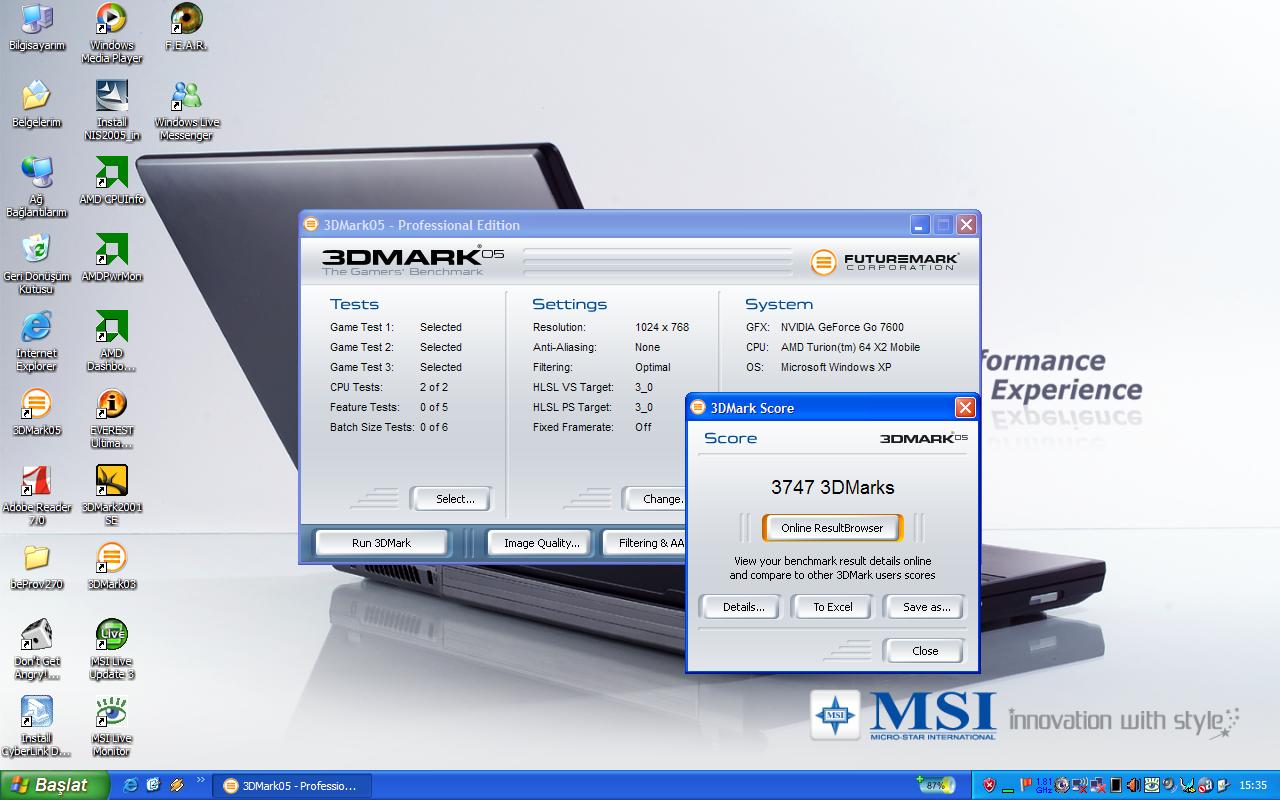1280x800 pixels.
Task: Launch the AMD CPUInfo shortcut
Action: [111, 182]
